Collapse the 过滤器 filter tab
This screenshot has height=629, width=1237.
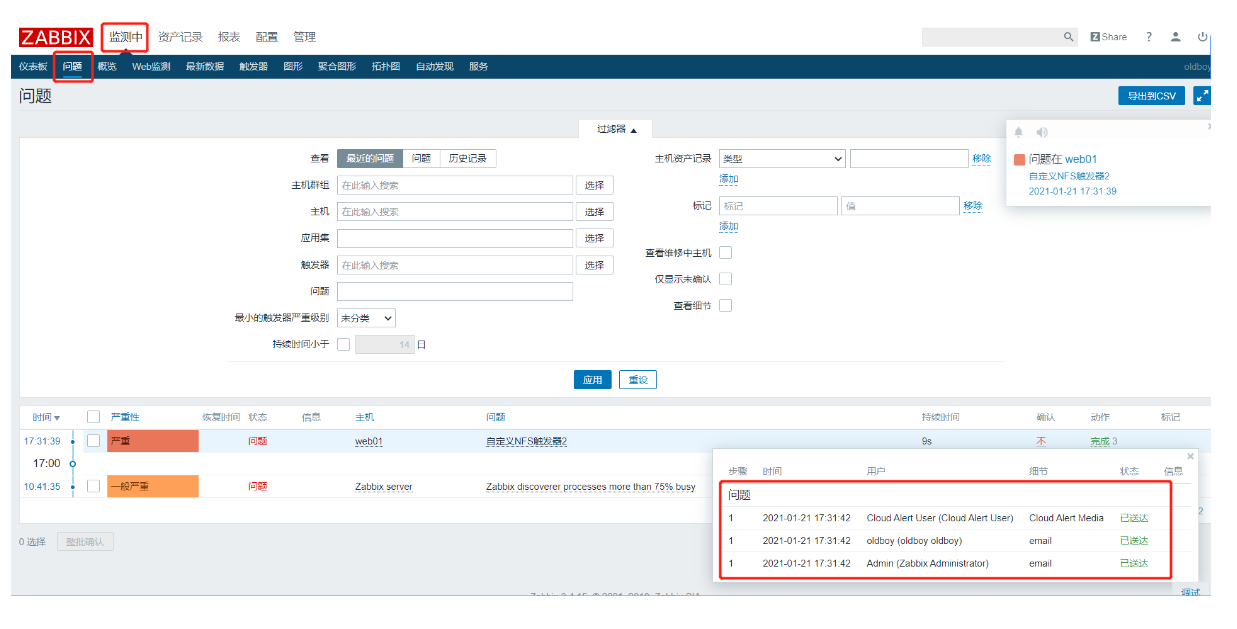click(617, 129)
